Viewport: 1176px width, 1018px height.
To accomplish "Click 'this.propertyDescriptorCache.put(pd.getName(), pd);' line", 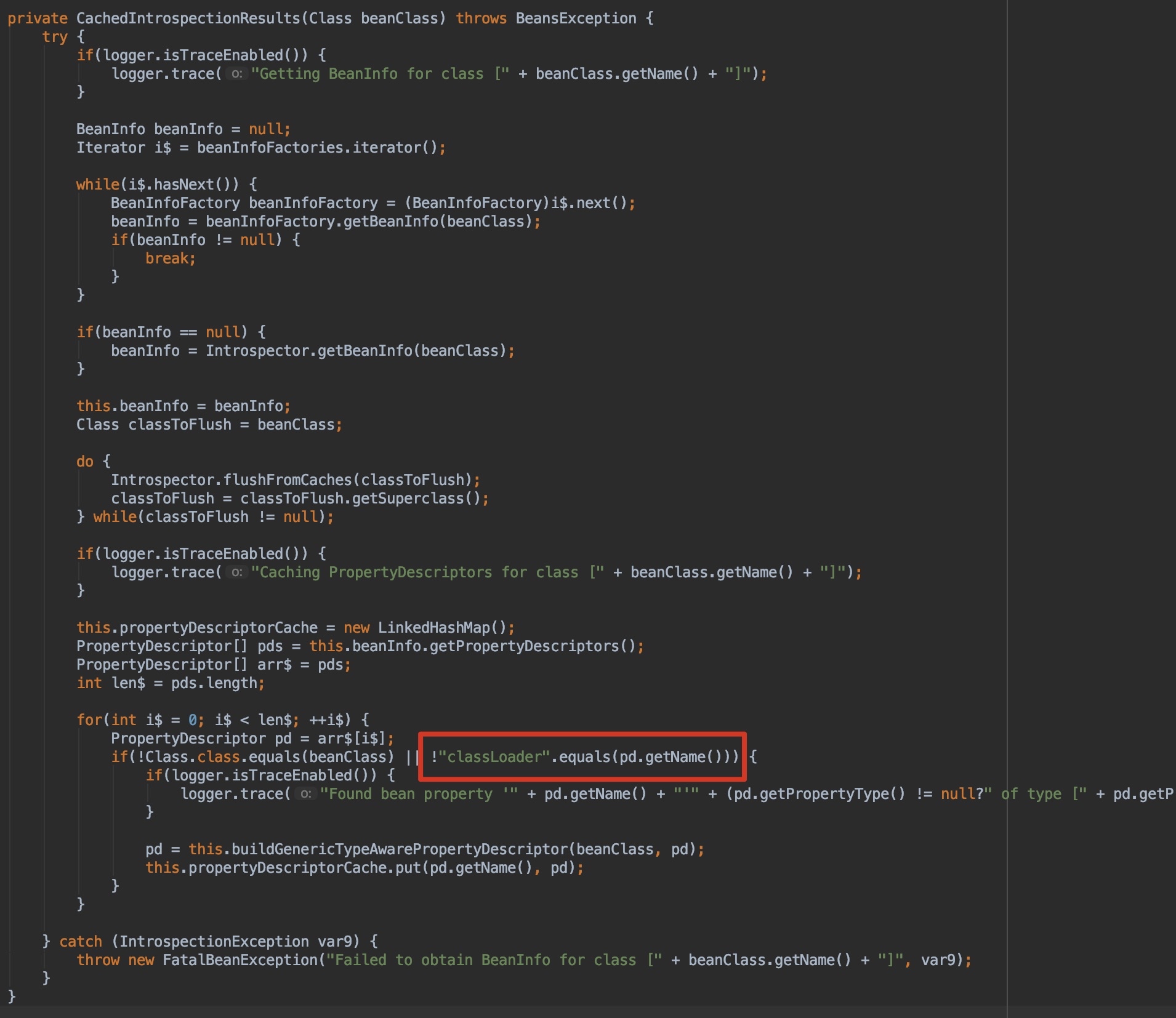I will coord(364,868).
